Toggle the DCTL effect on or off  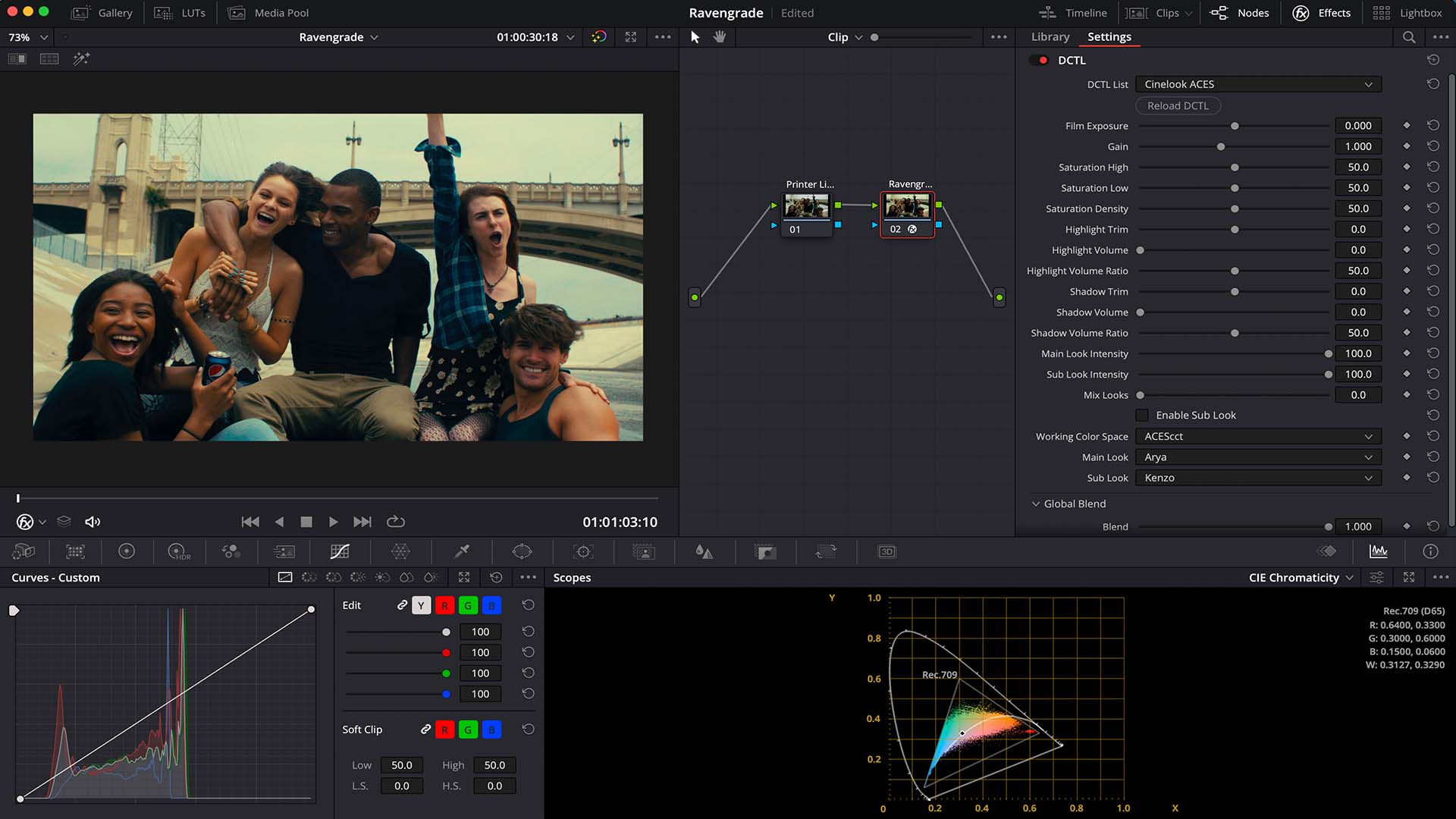point(1038,60)
